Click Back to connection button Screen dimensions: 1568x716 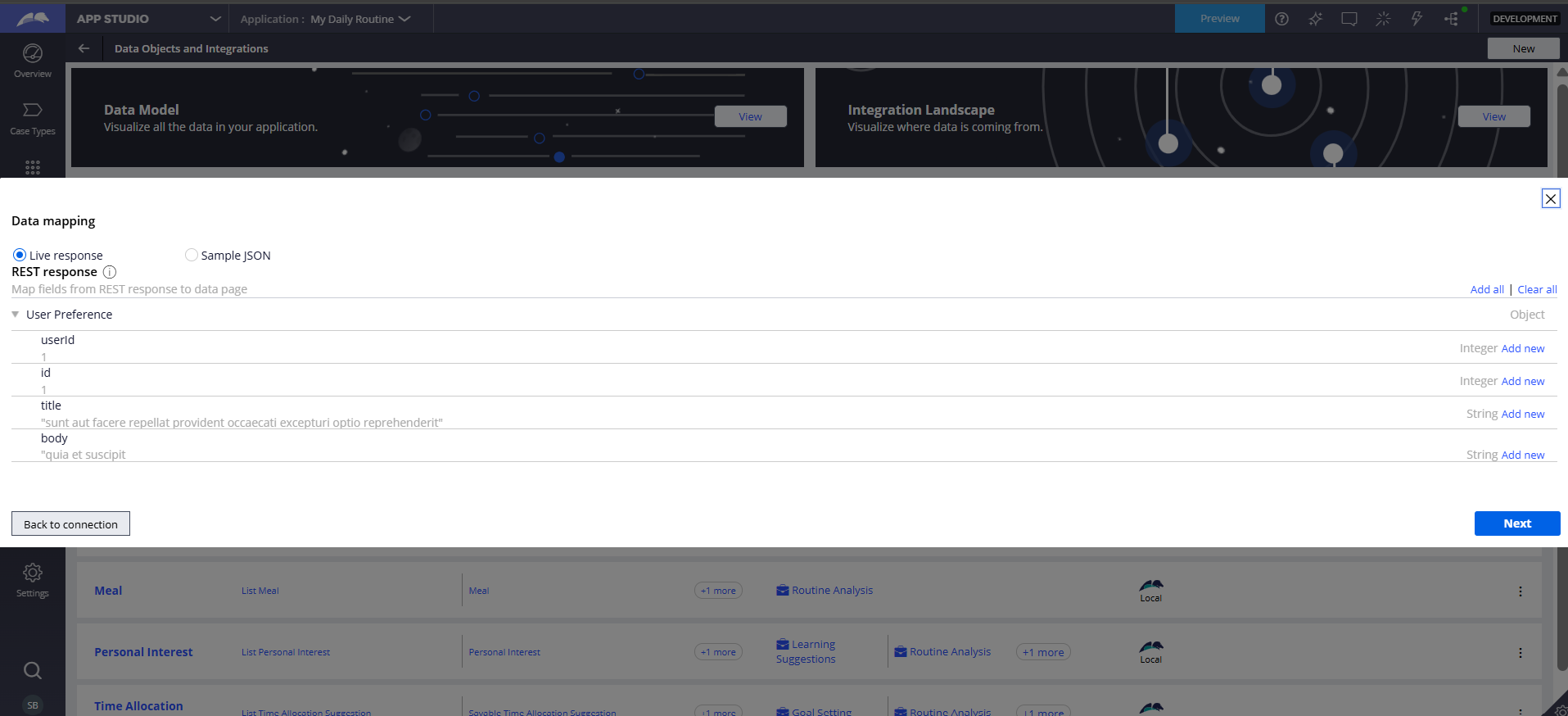70,524
